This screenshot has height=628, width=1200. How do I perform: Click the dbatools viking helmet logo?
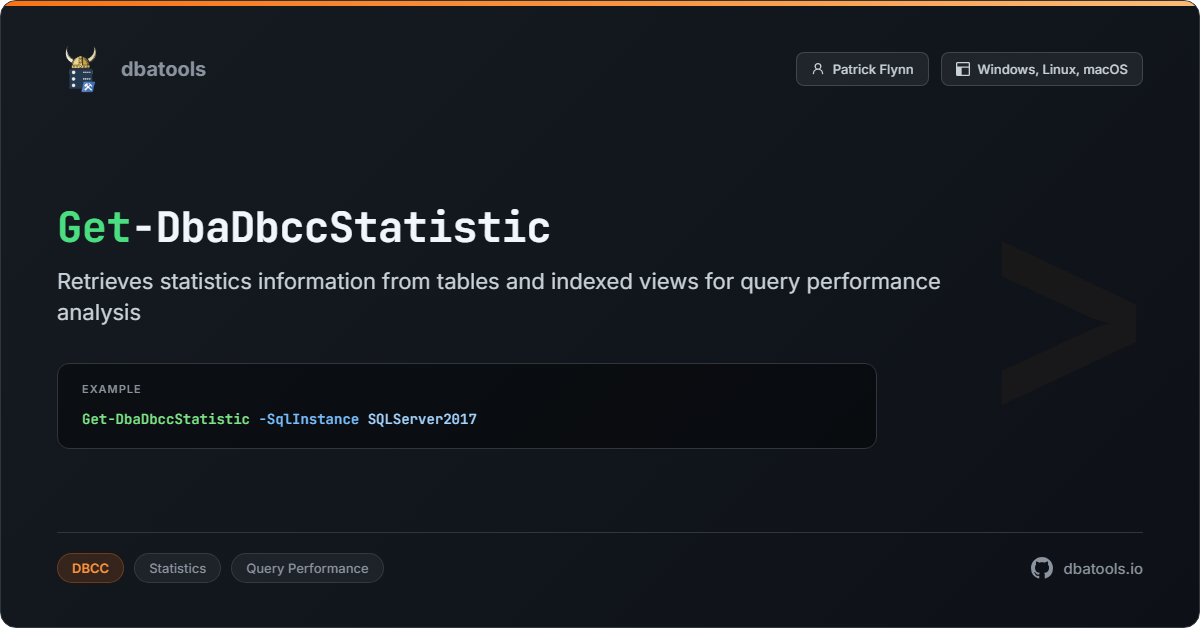point(81,69)
